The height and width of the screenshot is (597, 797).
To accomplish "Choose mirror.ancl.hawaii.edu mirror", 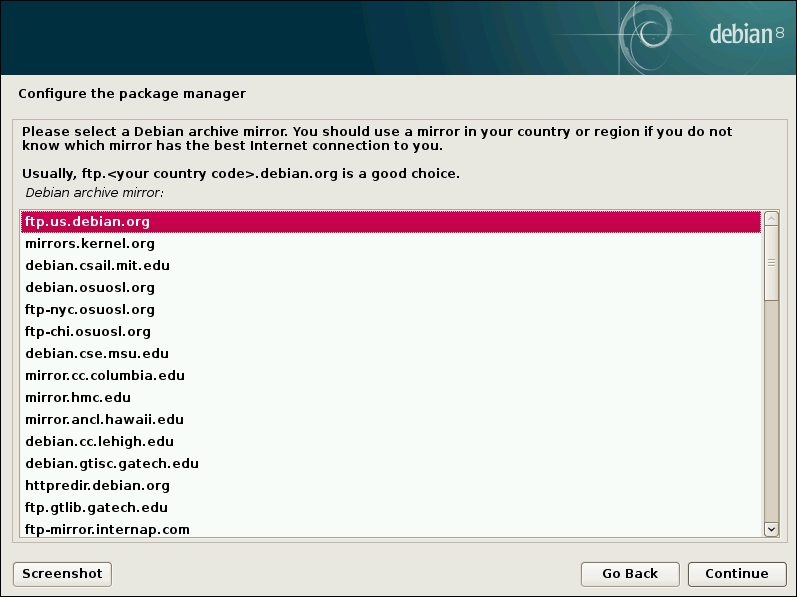I will (x=391, y=420).
